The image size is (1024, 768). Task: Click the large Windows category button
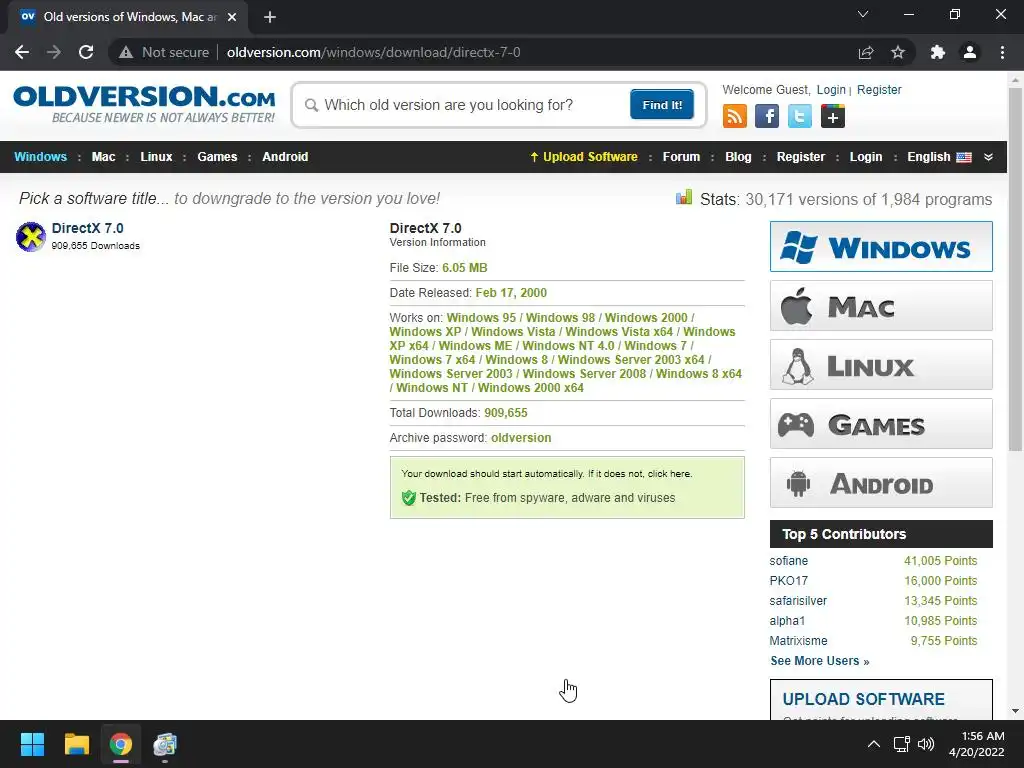click(881, 247)
